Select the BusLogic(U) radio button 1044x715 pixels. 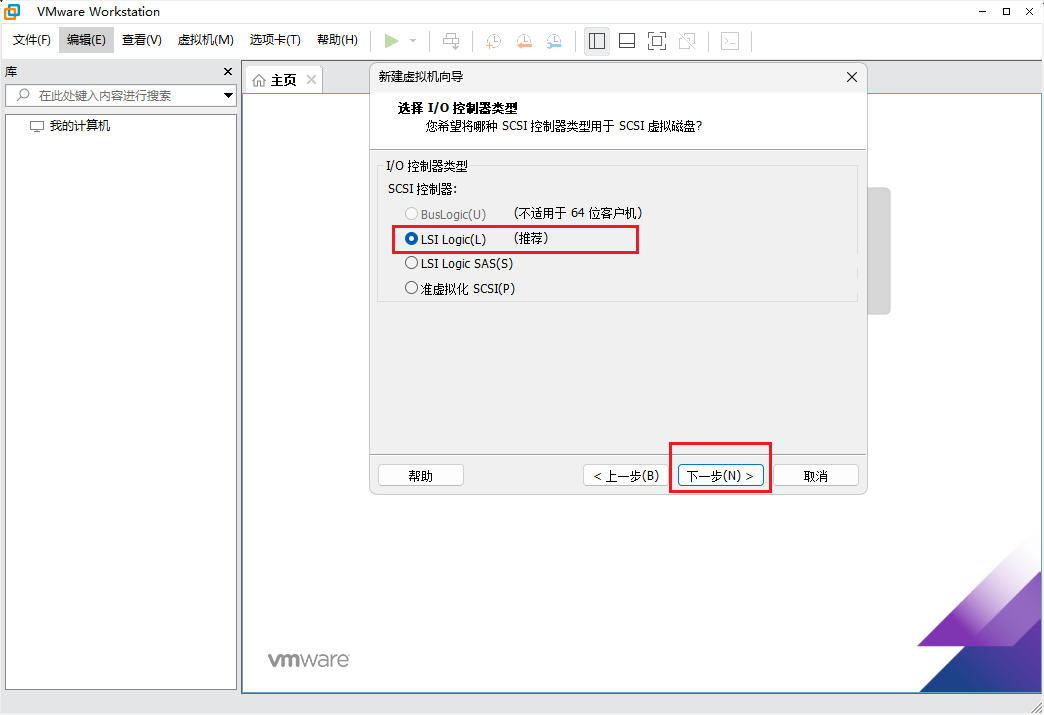click(411, 214)
